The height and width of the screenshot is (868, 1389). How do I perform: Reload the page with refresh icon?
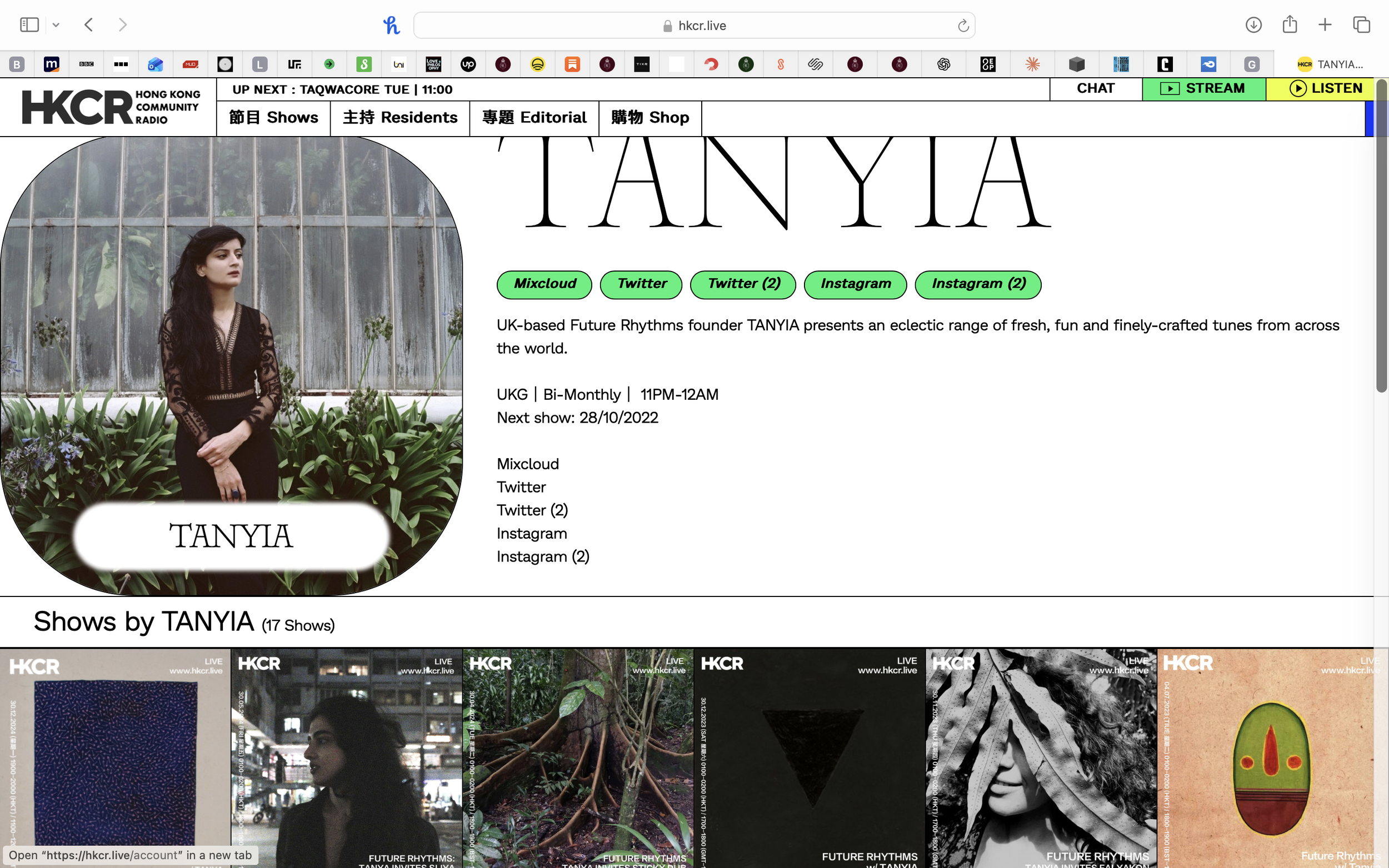click(963, 26)
